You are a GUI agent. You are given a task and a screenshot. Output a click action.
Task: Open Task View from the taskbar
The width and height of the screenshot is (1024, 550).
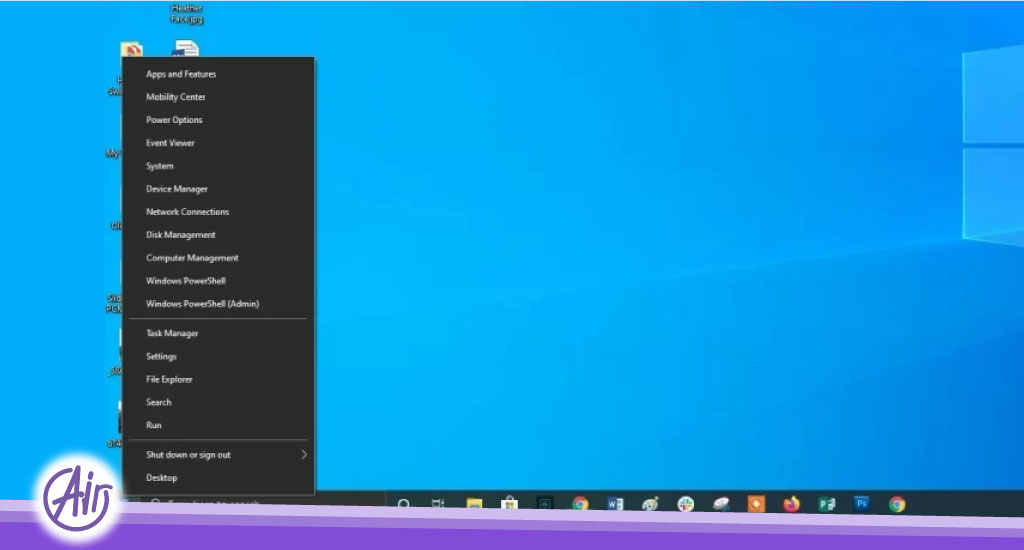coord(438,504)
